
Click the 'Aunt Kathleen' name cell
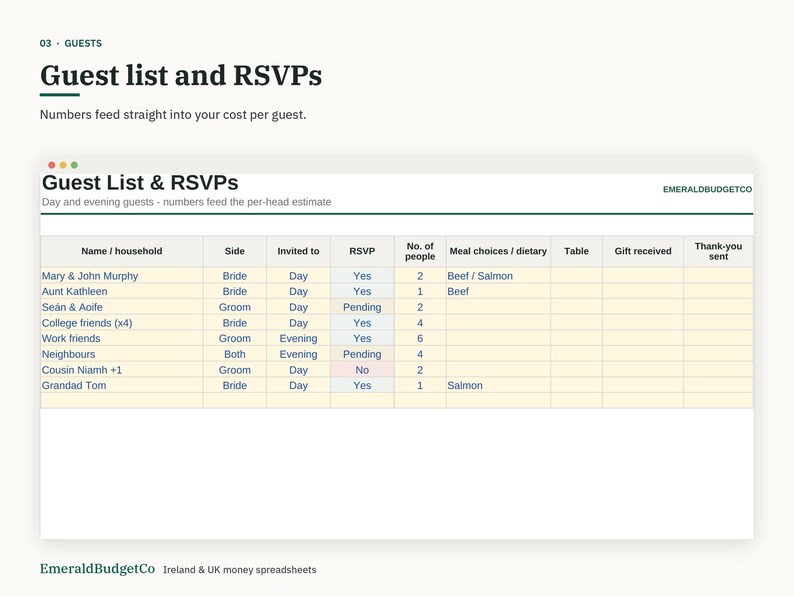pos(122,292)
